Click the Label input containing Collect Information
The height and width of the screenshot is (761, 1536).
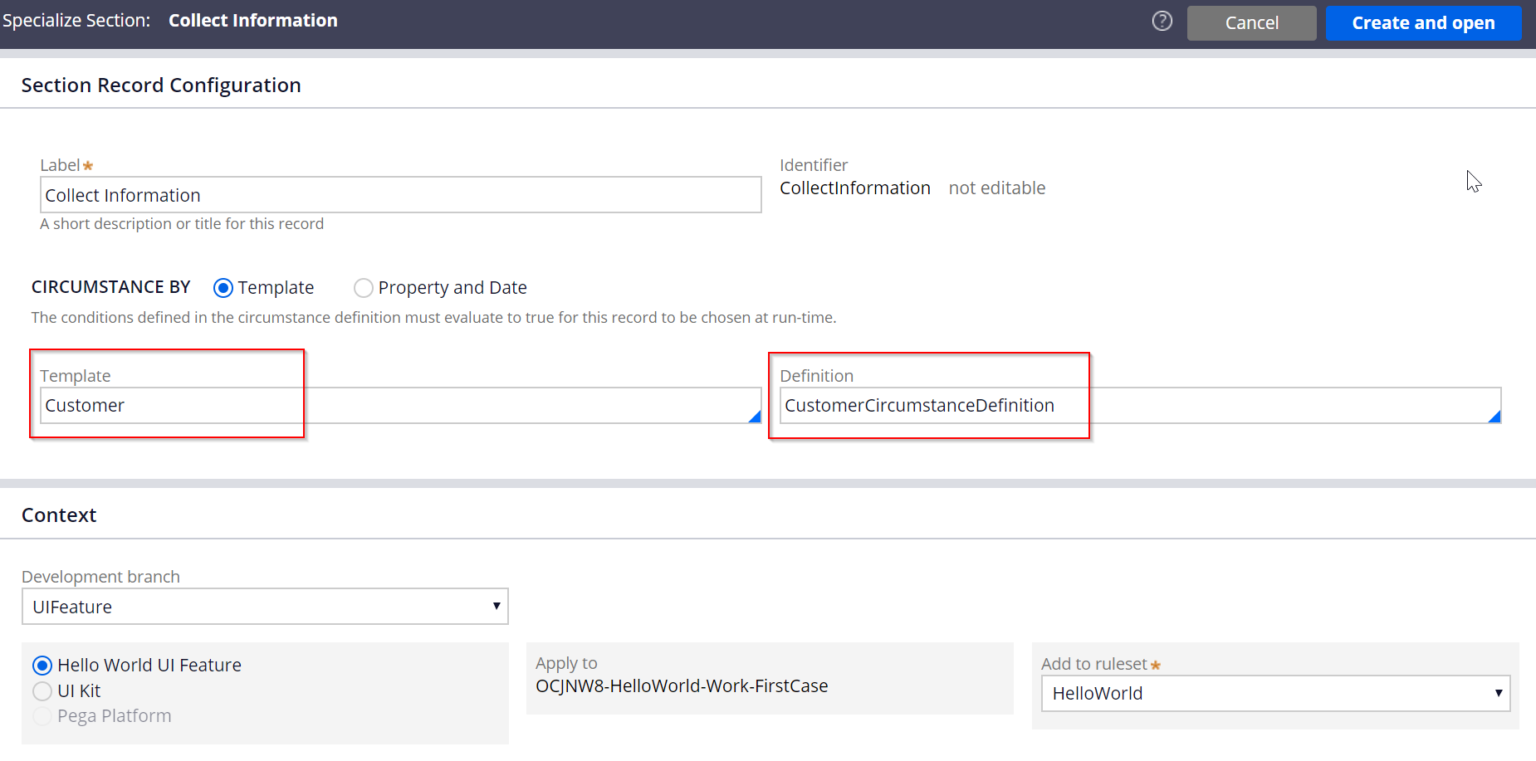400,194
